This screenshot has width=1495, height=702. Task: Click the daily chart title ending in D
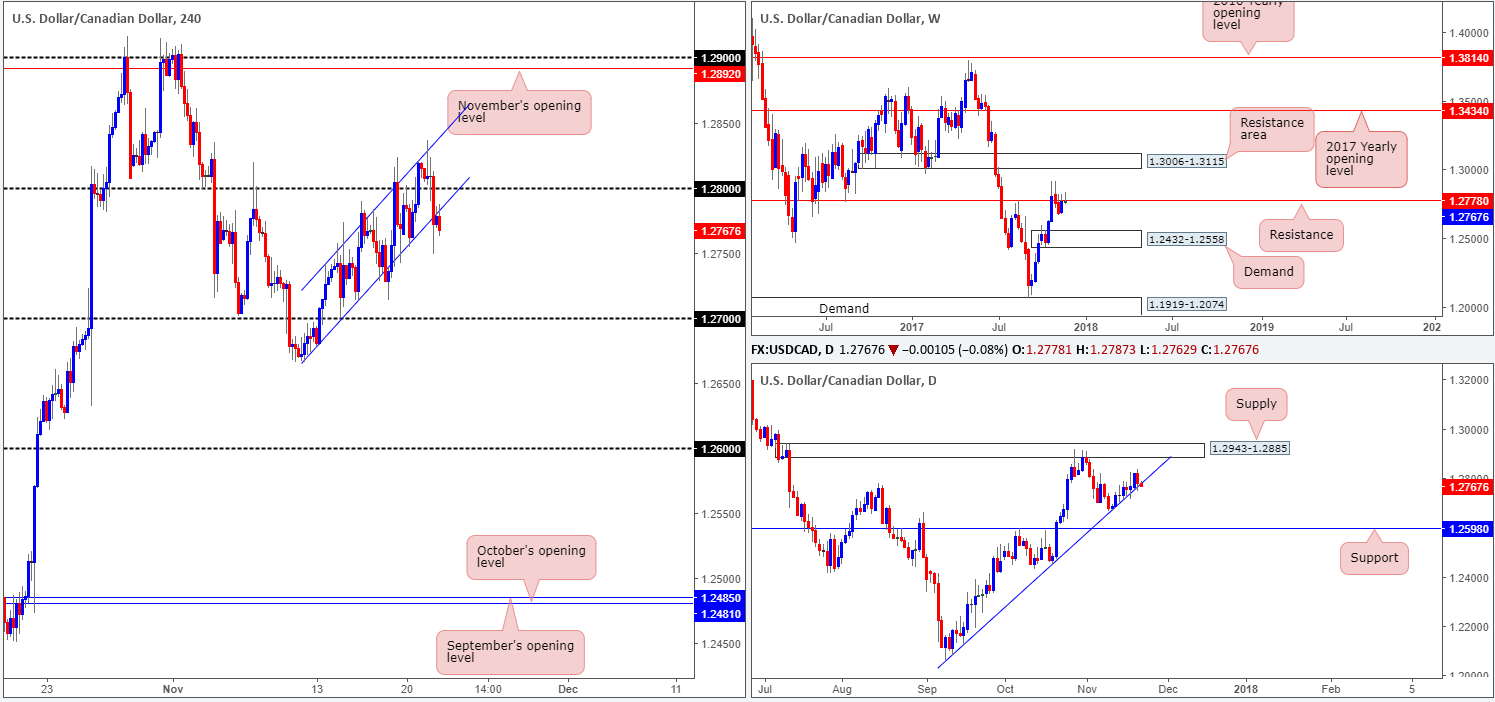tap(848, 381)
